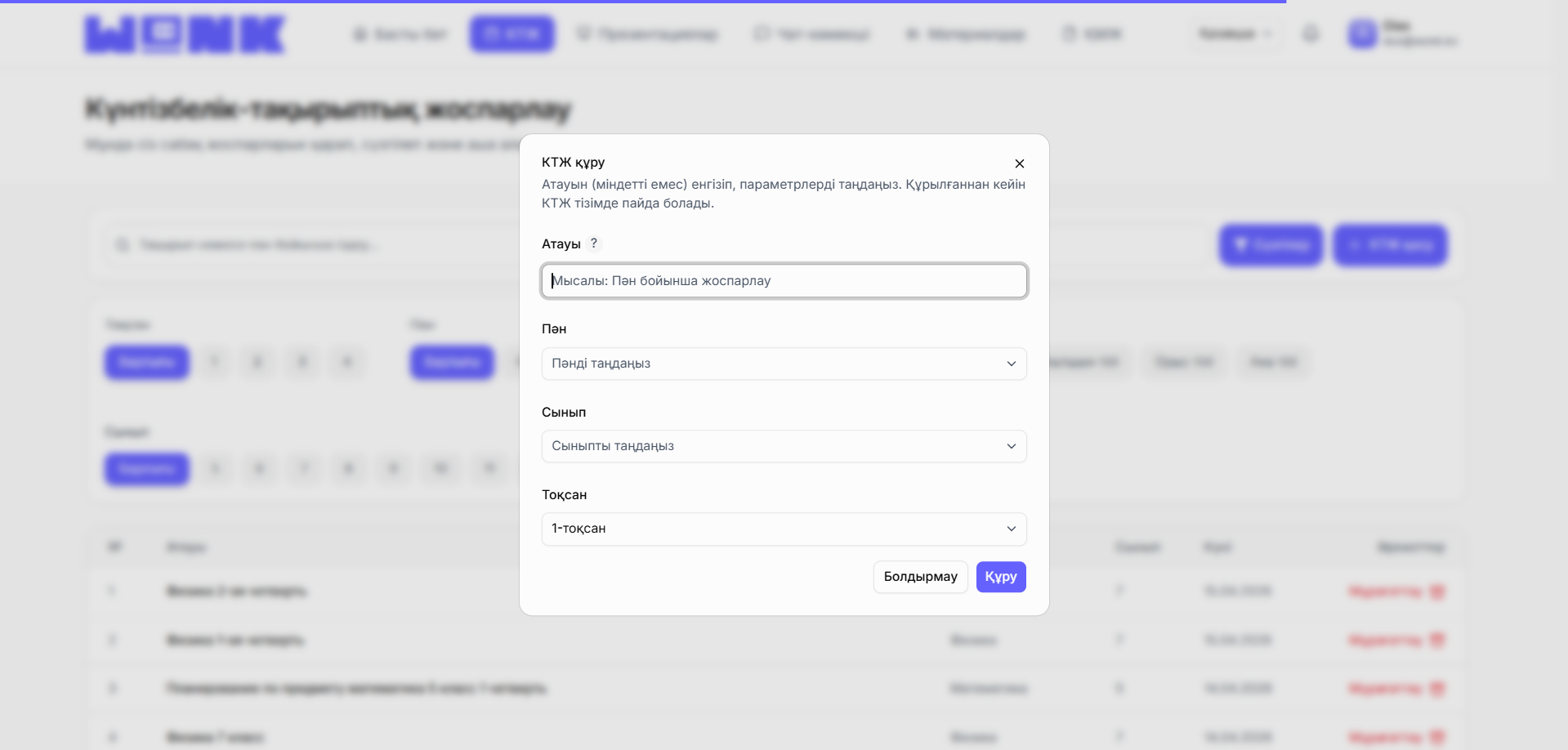Expand the Сынып class dropdown
The height and width of the screenshot is (750, 1568).
[x=784, y=446]
